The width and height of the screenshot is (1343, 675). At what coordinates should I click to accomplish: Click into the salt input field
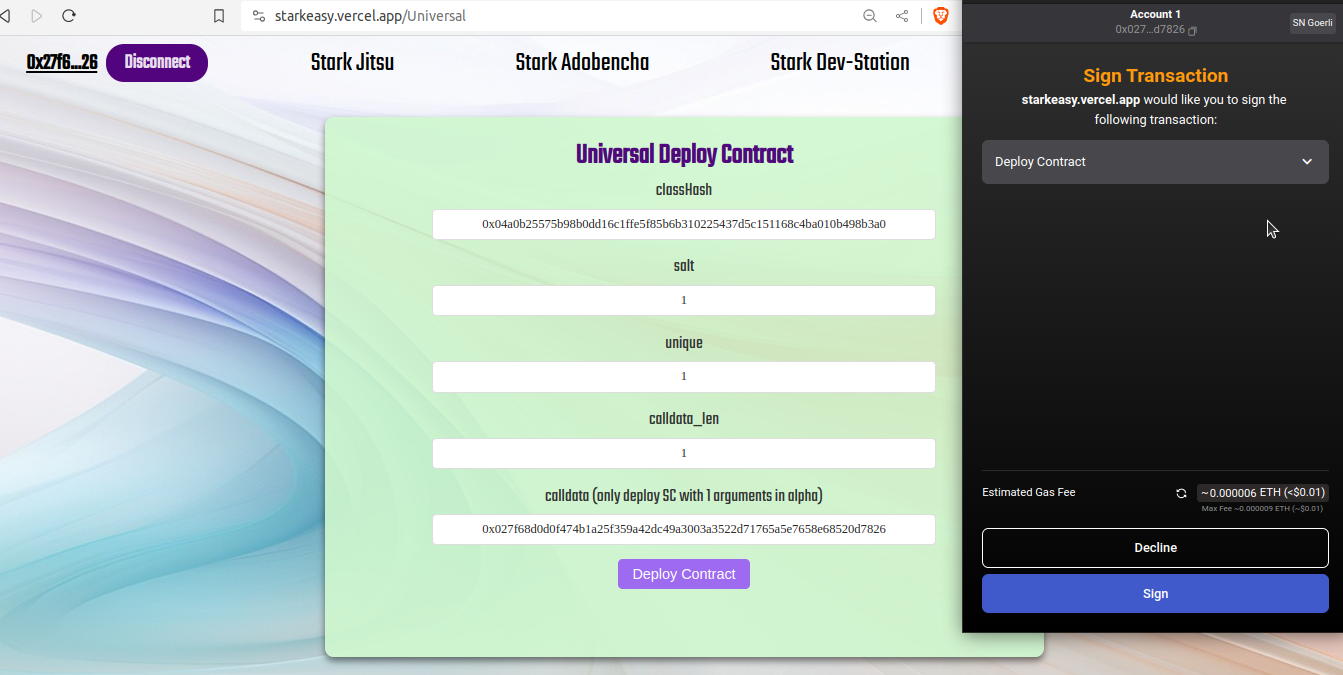coord(684,300)
